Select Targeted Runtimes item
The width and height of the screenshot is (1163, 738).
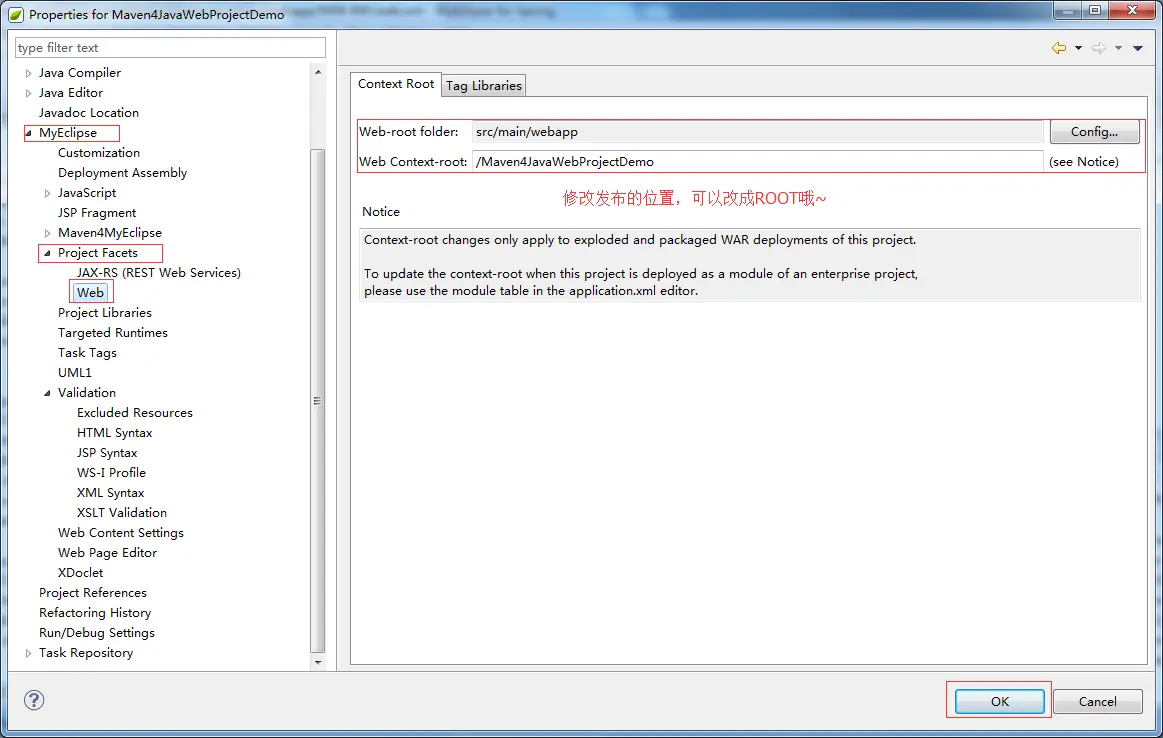[113, 333]
